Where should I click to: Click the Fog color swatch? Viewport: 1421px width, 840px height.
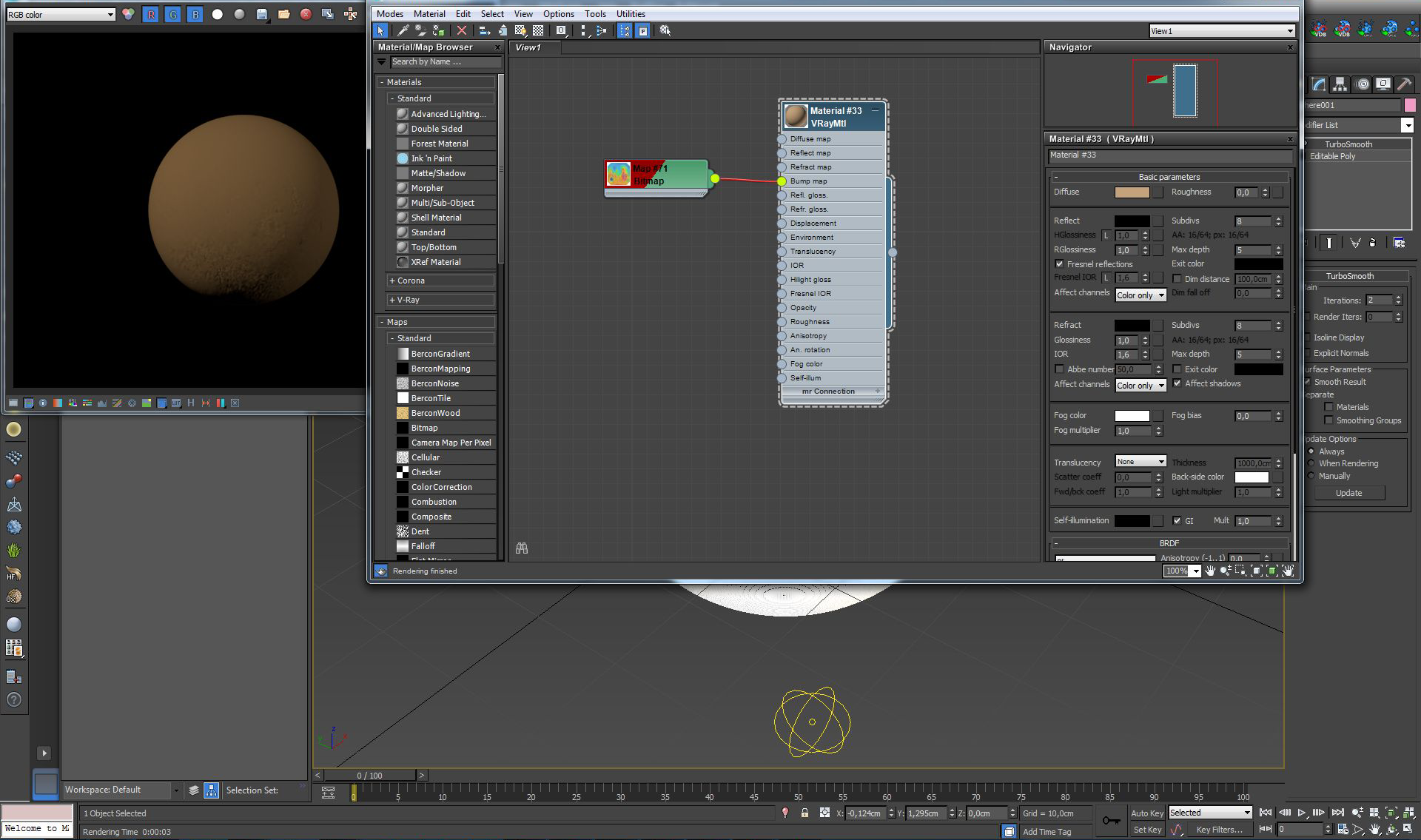pos(1132,415)
